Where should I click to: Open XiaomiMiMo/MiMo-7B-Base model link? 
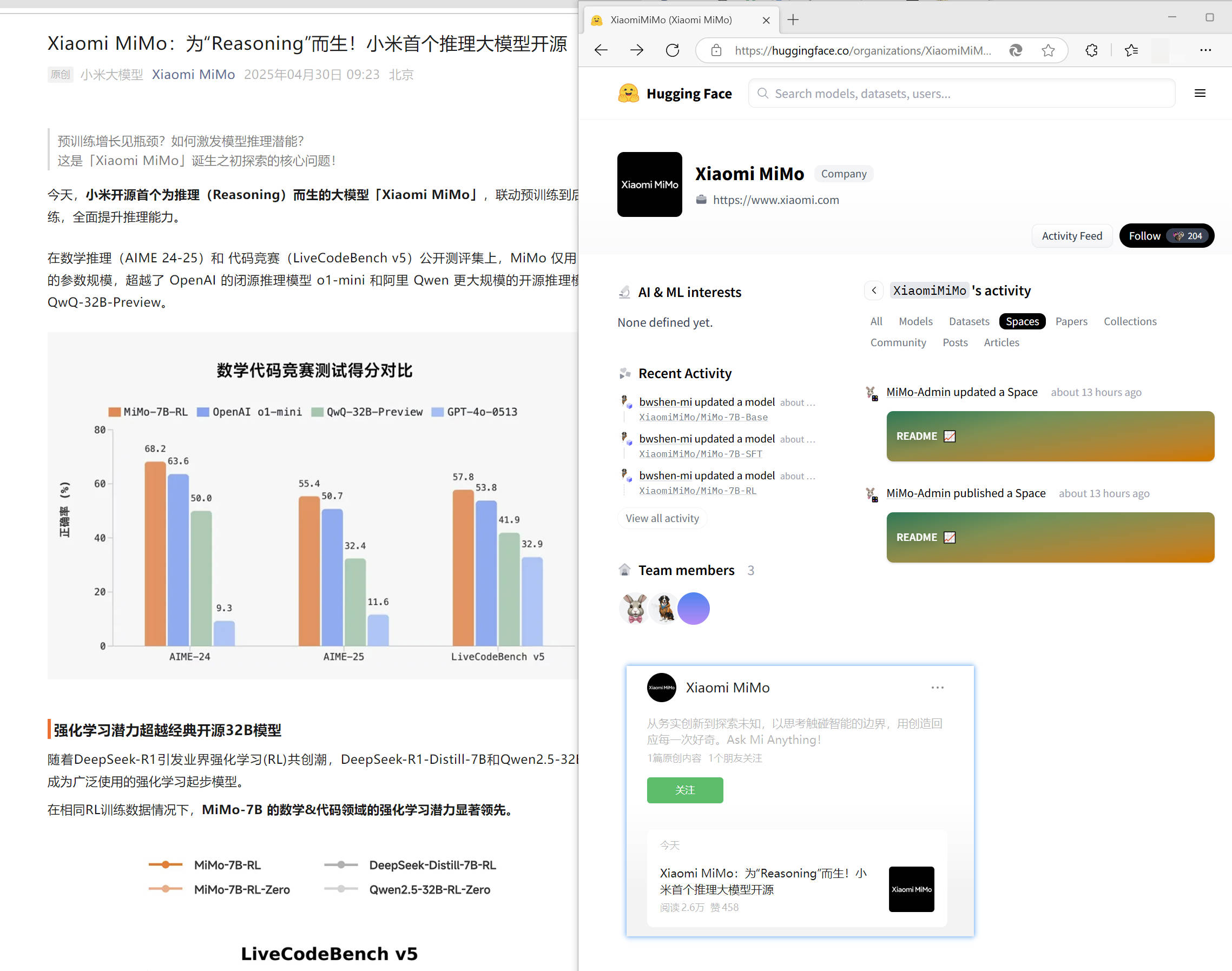[703, 417]
